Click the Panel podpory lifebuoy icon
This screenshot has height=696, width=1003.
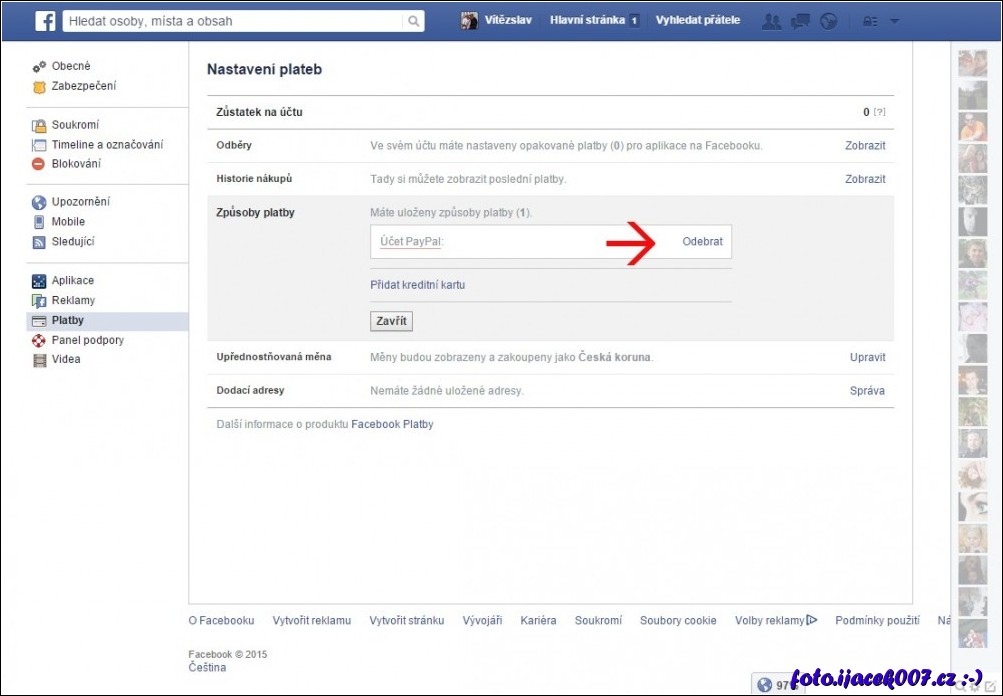click(x=39, y=341)
